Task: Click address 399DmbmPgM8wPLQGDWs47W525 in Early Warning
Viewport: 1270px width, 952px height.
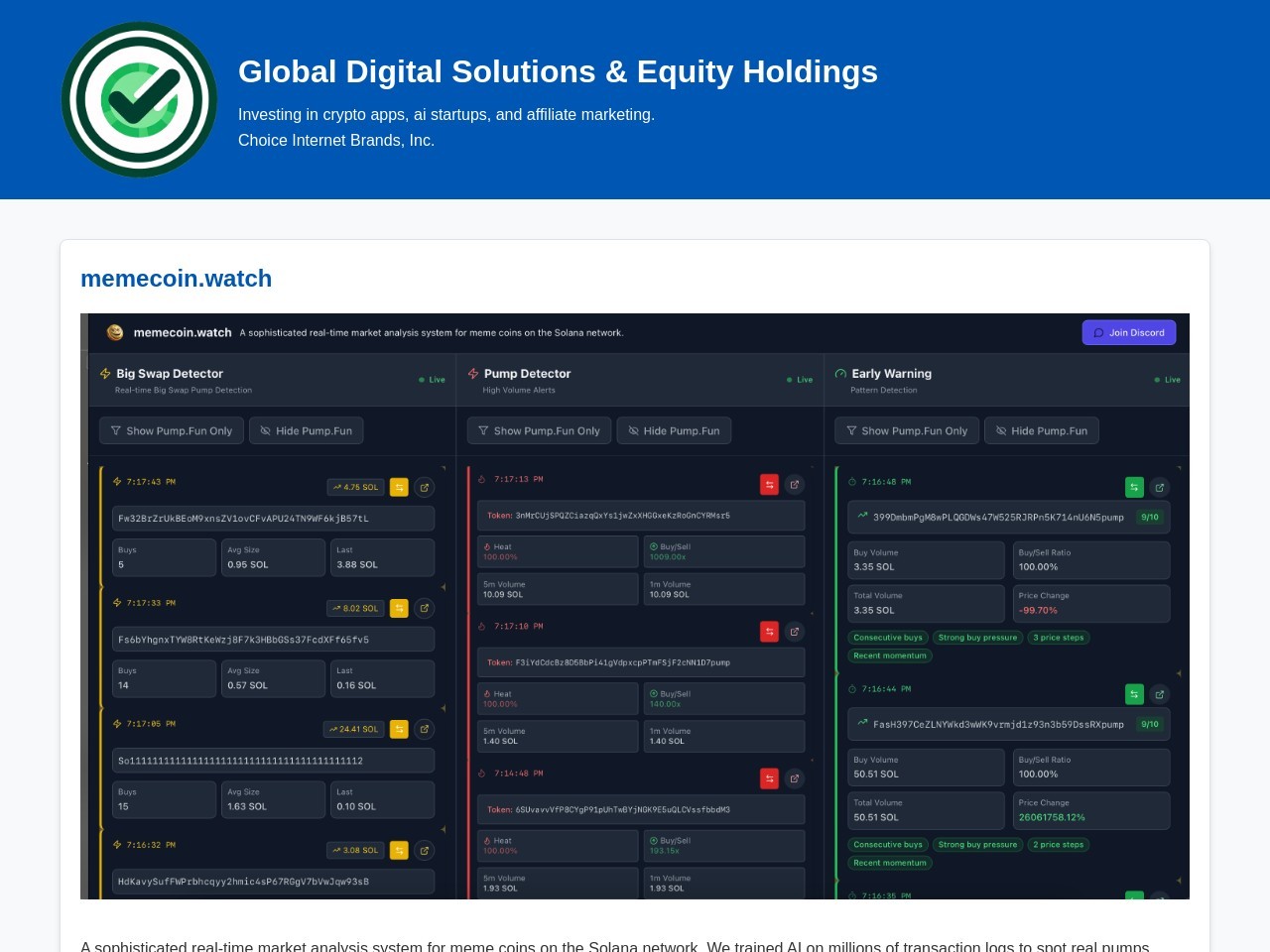Action: pyautogui.click(x=998, y=517)
